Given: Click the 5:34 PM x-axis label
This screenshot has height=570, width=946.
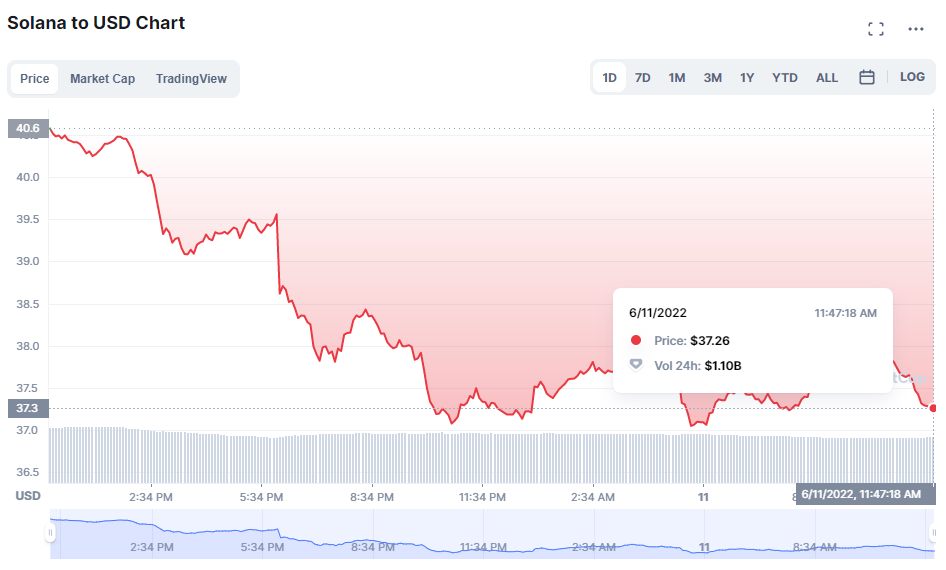Looking at the screenshot, I should click(261, 498).
